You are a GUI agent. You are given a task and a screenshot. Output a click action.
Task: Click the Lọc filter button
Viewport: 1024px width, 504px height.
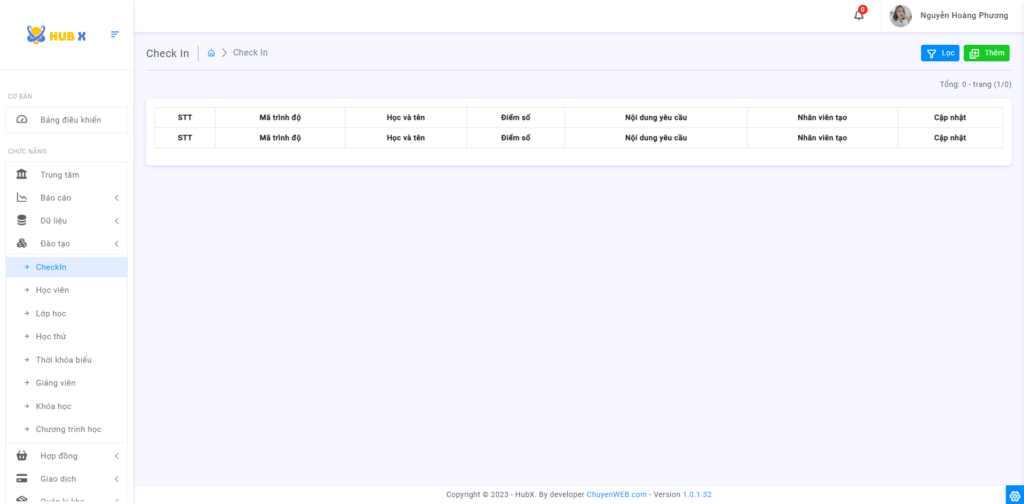[x=940, y=53]
